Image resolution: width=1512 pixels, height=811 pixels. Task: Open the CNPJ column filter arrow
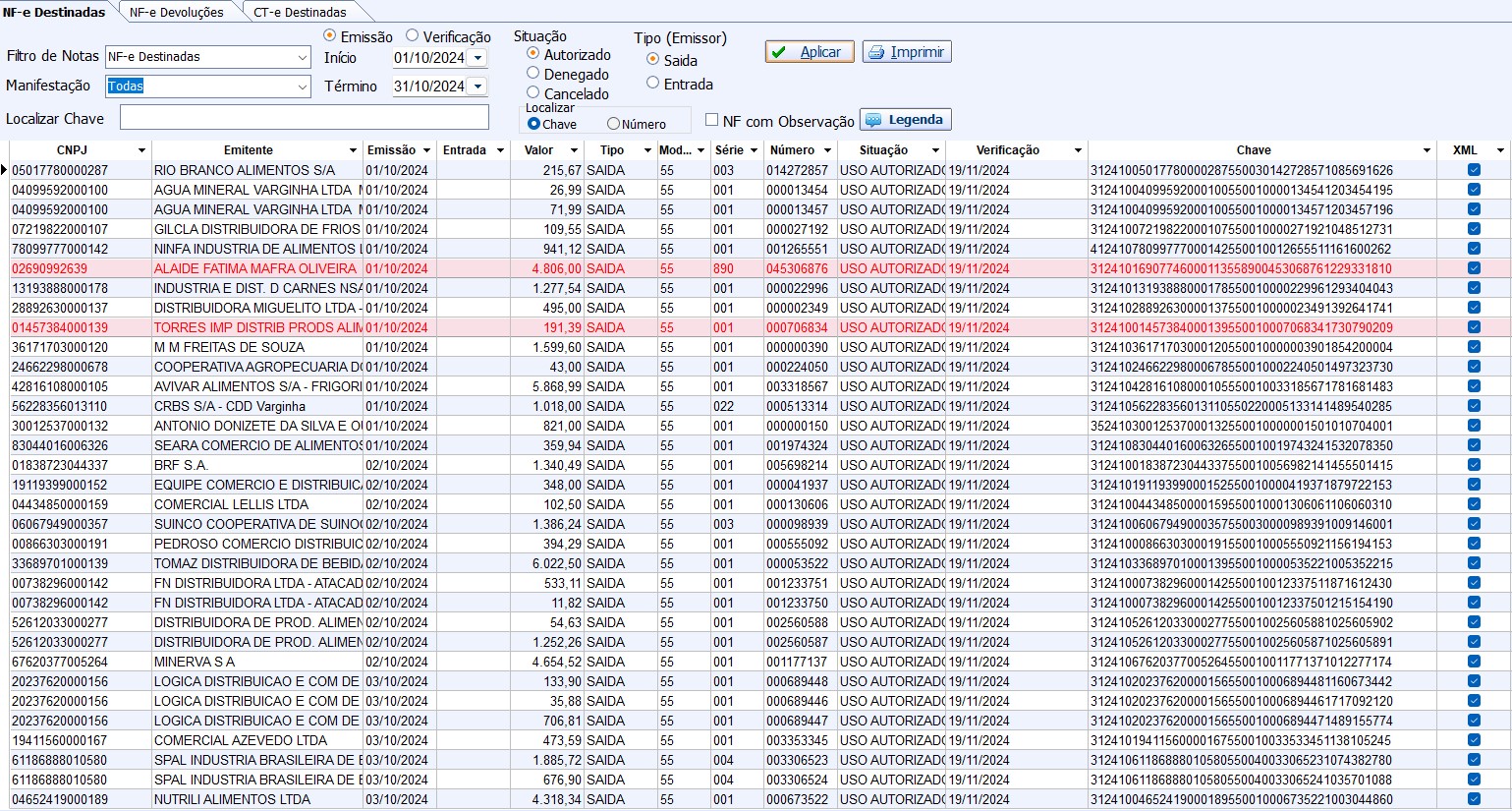click(x=141, y=150)
